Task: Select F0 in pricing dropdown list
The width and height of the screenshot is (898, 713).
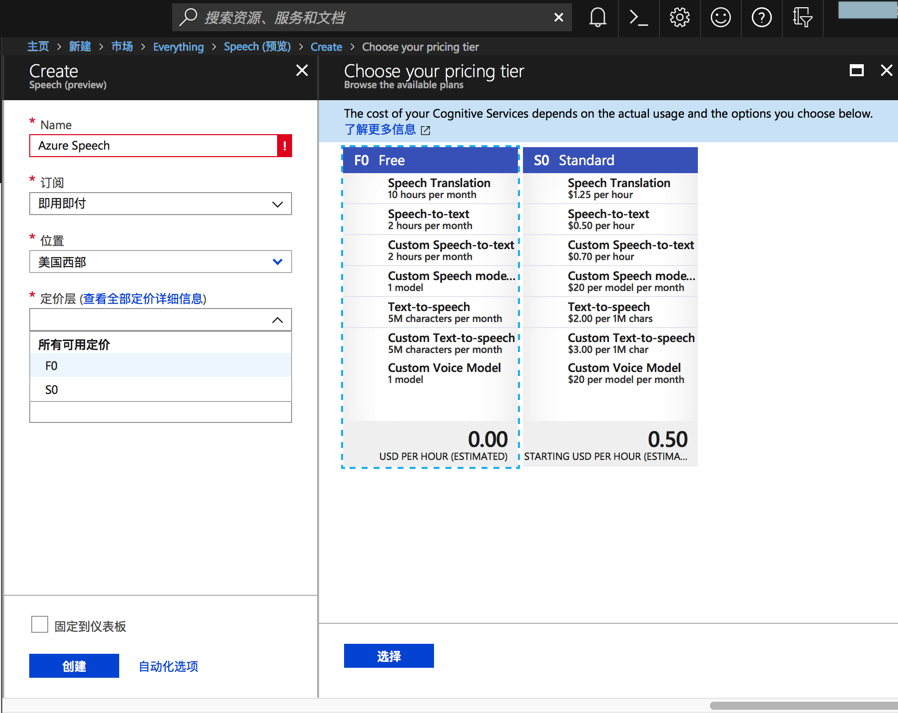Action: point(160,365)
